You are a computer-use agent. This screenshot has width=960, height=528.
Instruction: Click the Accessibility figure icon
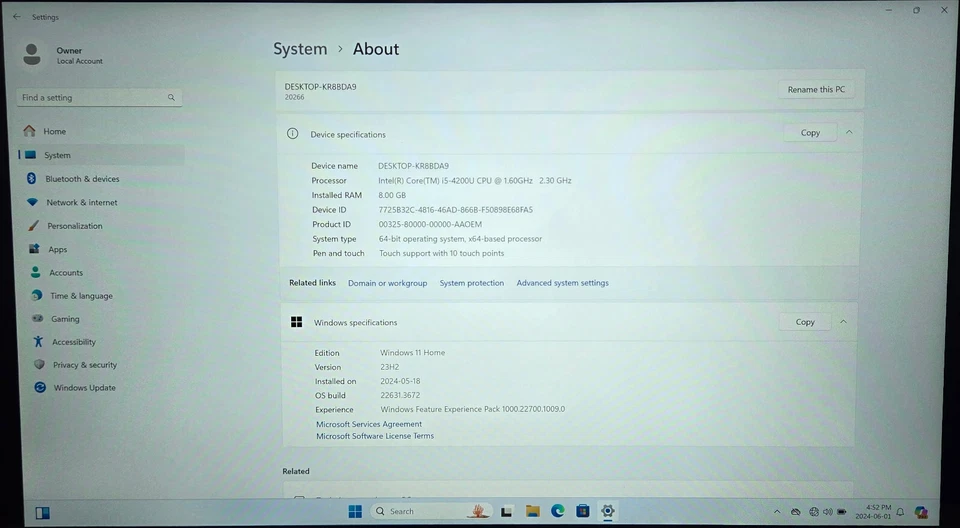click(x=39, y=342)
